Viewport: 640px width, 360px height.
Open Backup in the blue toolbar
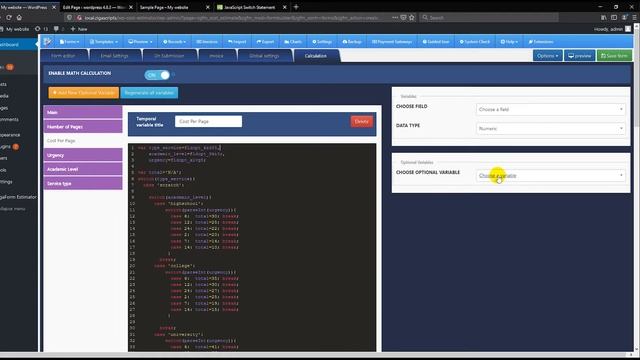pyautogui.click(x=352, y=42)
